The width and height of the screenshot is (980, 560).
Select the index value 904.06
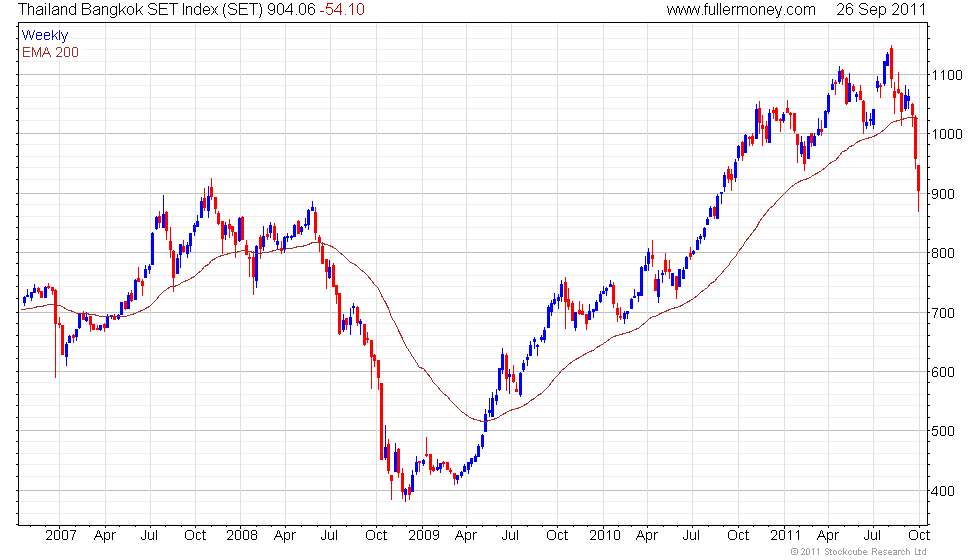(291, 10)
